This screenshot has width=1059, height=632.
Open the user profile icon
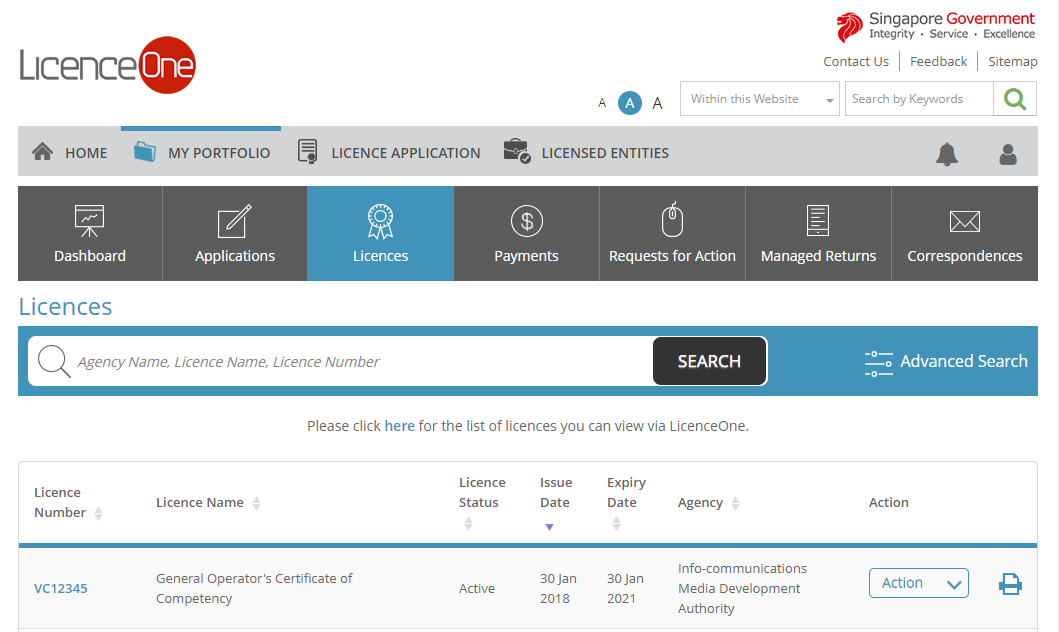(x=1008, y=154)
